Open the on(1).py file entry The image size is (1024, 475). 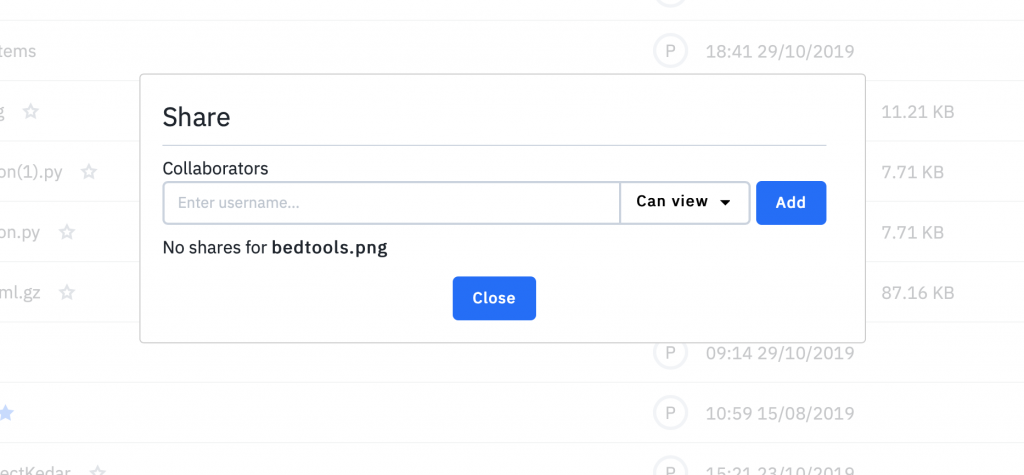coord(31,172)
